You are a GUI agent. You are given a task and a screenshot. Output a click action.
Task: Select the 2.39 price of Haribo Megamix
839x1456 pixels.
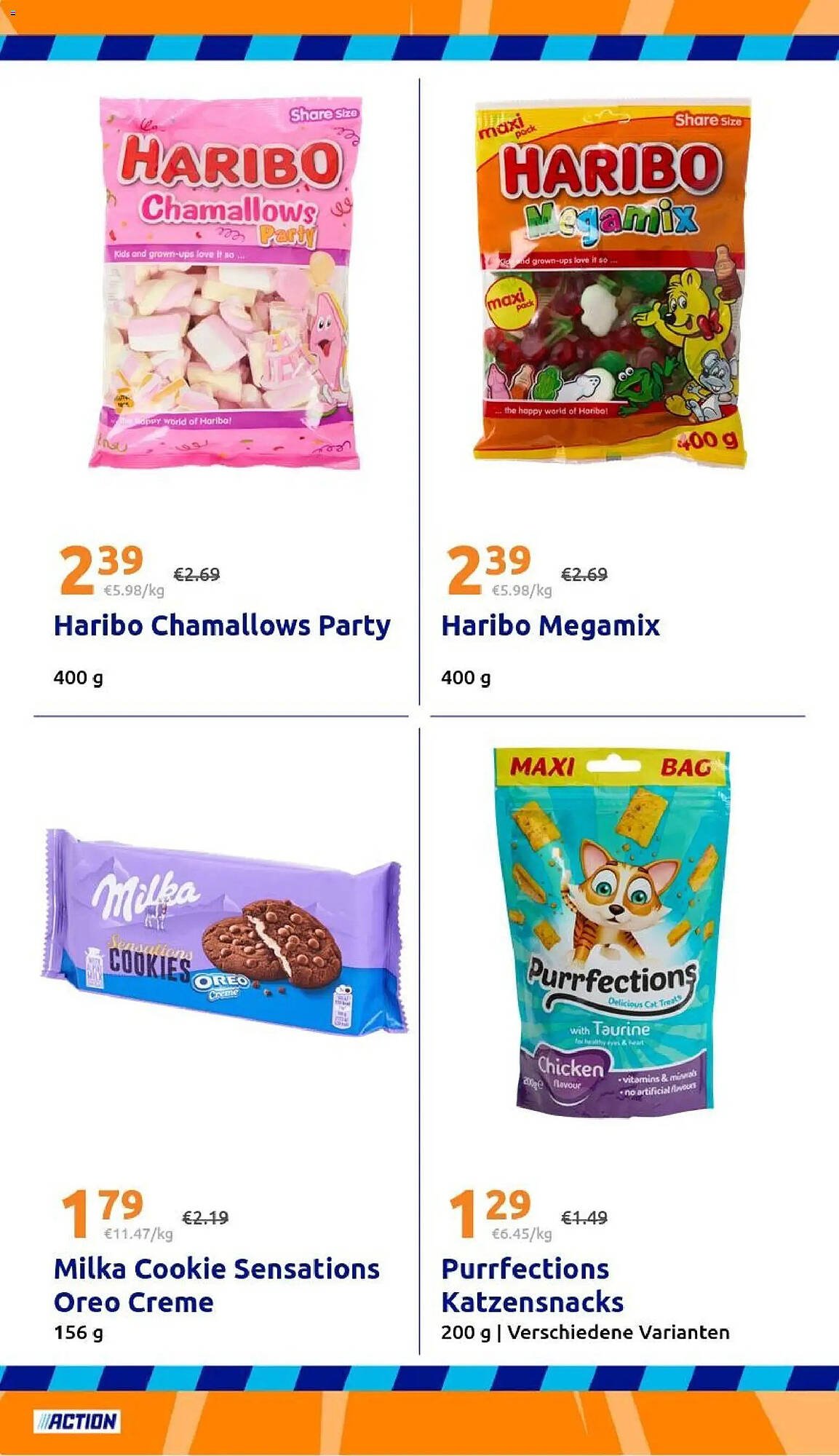(x=489, y=570)
